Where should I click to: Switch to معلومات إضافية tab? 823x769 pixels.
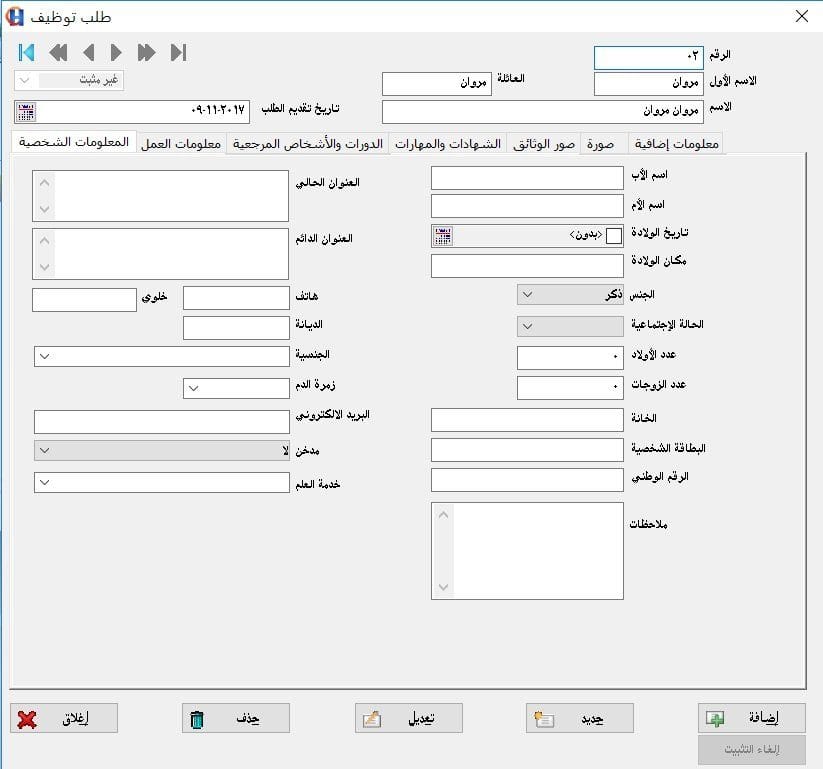(677, 144)
